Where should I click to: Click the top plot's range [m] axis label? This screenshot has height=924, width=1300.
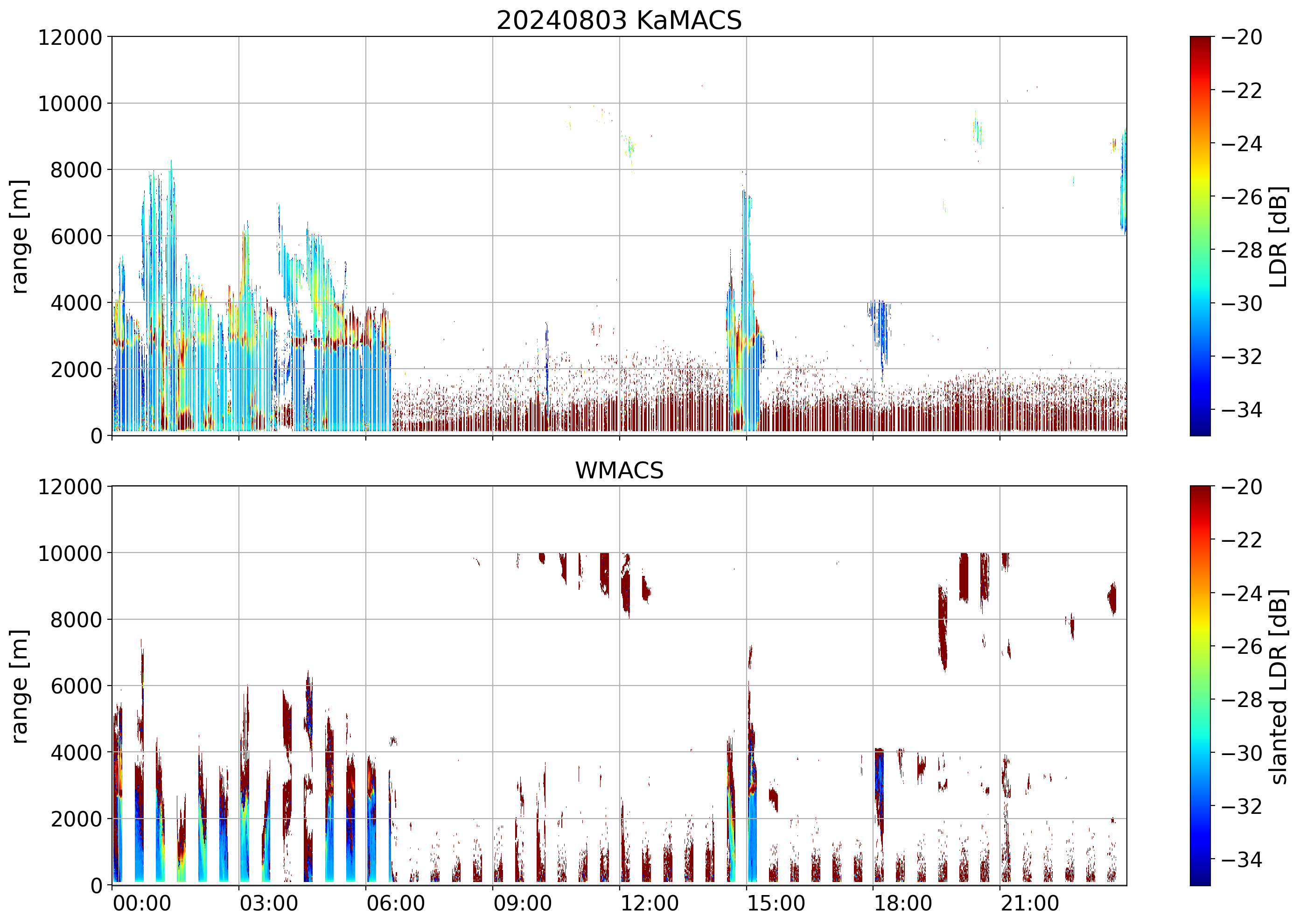[x=19, y=236]
